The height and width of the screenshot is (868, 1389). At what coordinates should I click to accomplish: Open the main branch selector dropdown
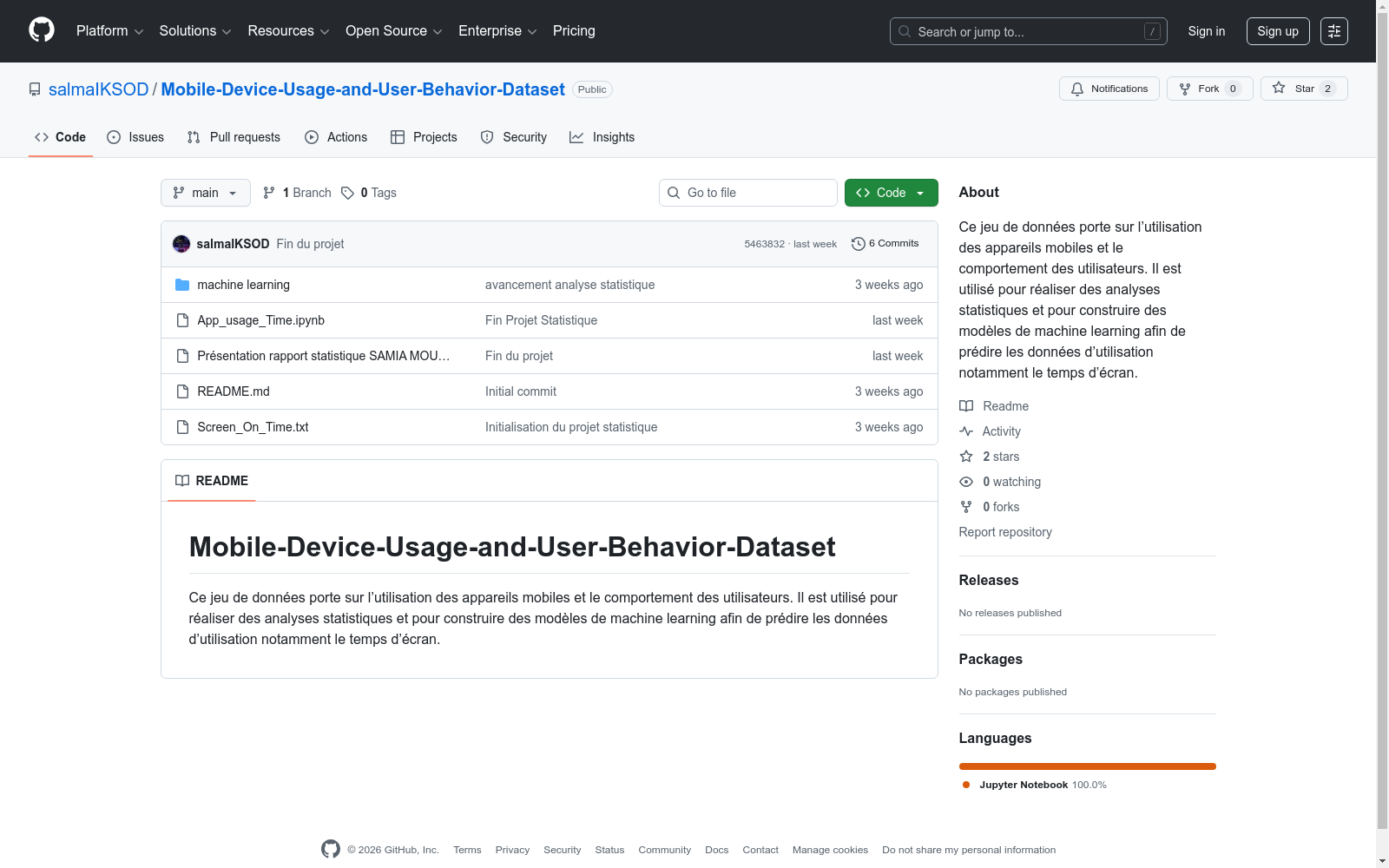click(206, 193)
